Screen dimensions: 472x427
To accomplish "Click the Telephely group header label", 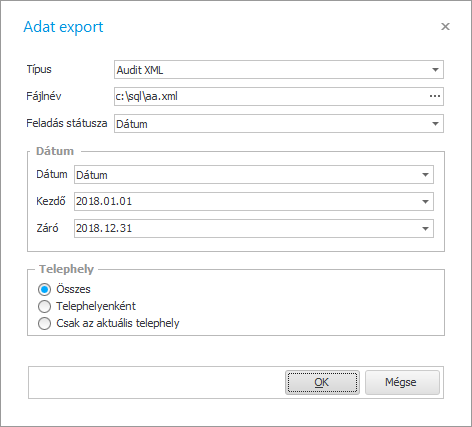I will point(66,269).
